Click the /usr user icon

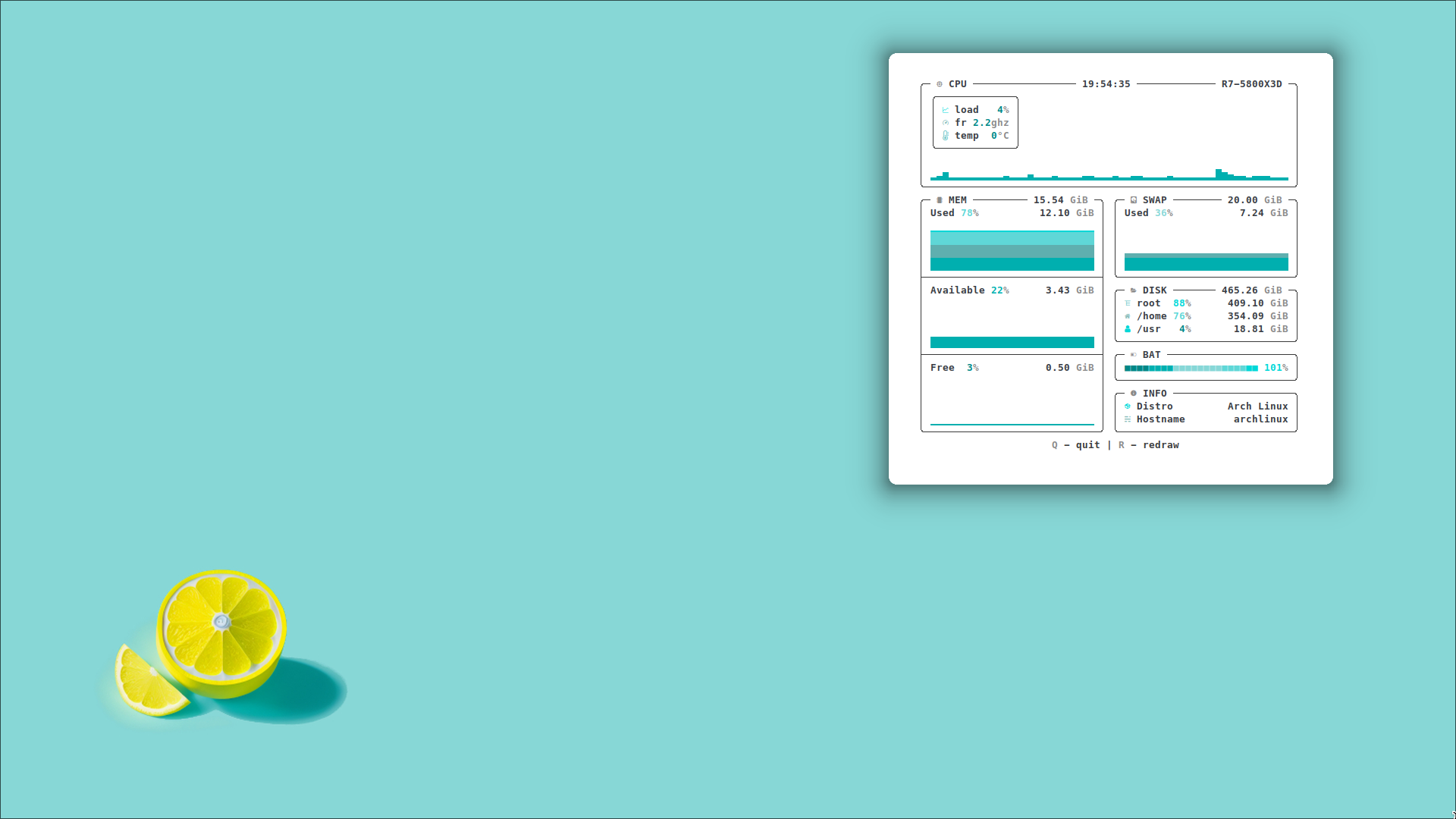(1128, 329)
